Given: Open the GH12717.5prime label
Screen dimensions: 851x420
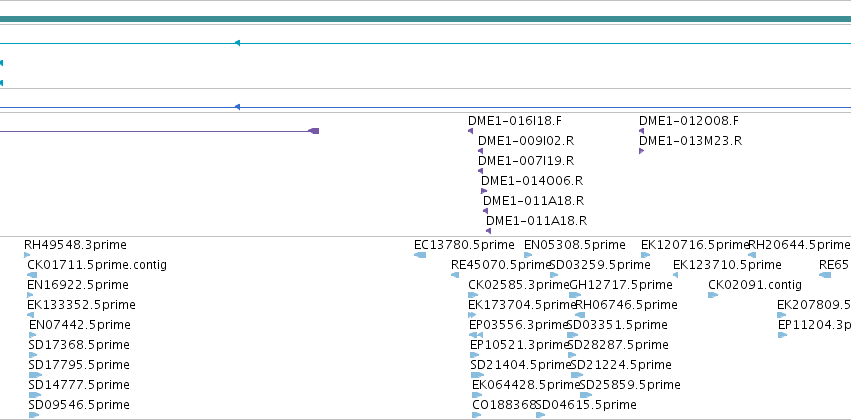Looking at the screenshot, I should pyautogui.click(x=621, y=285).
